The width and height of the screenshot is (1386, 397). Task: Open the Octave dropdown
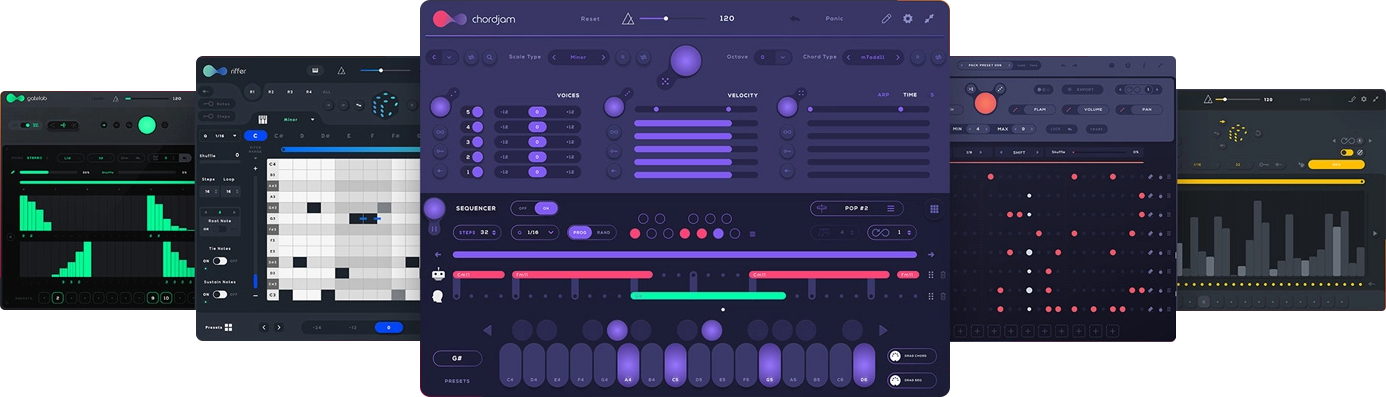[772, 57]
